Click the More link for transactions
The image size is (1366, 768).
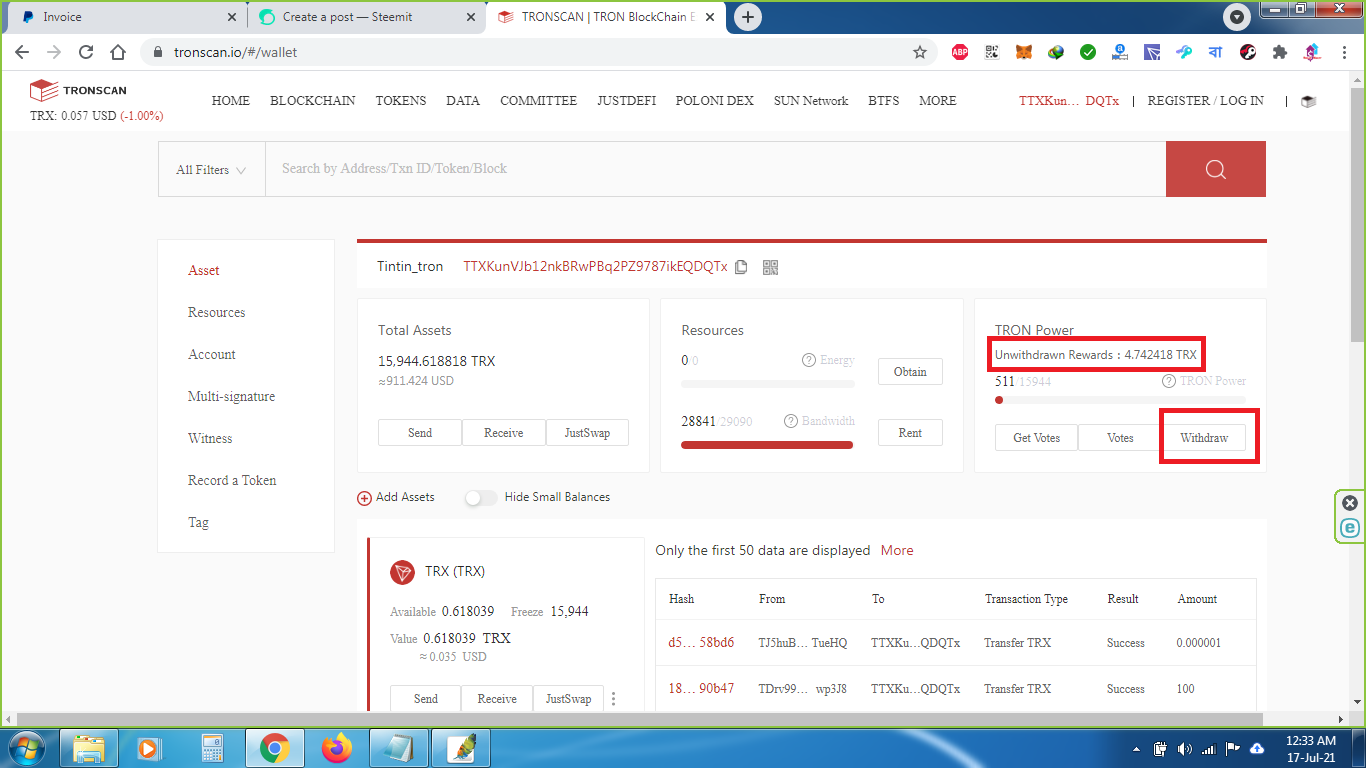[x=897, y=551]
